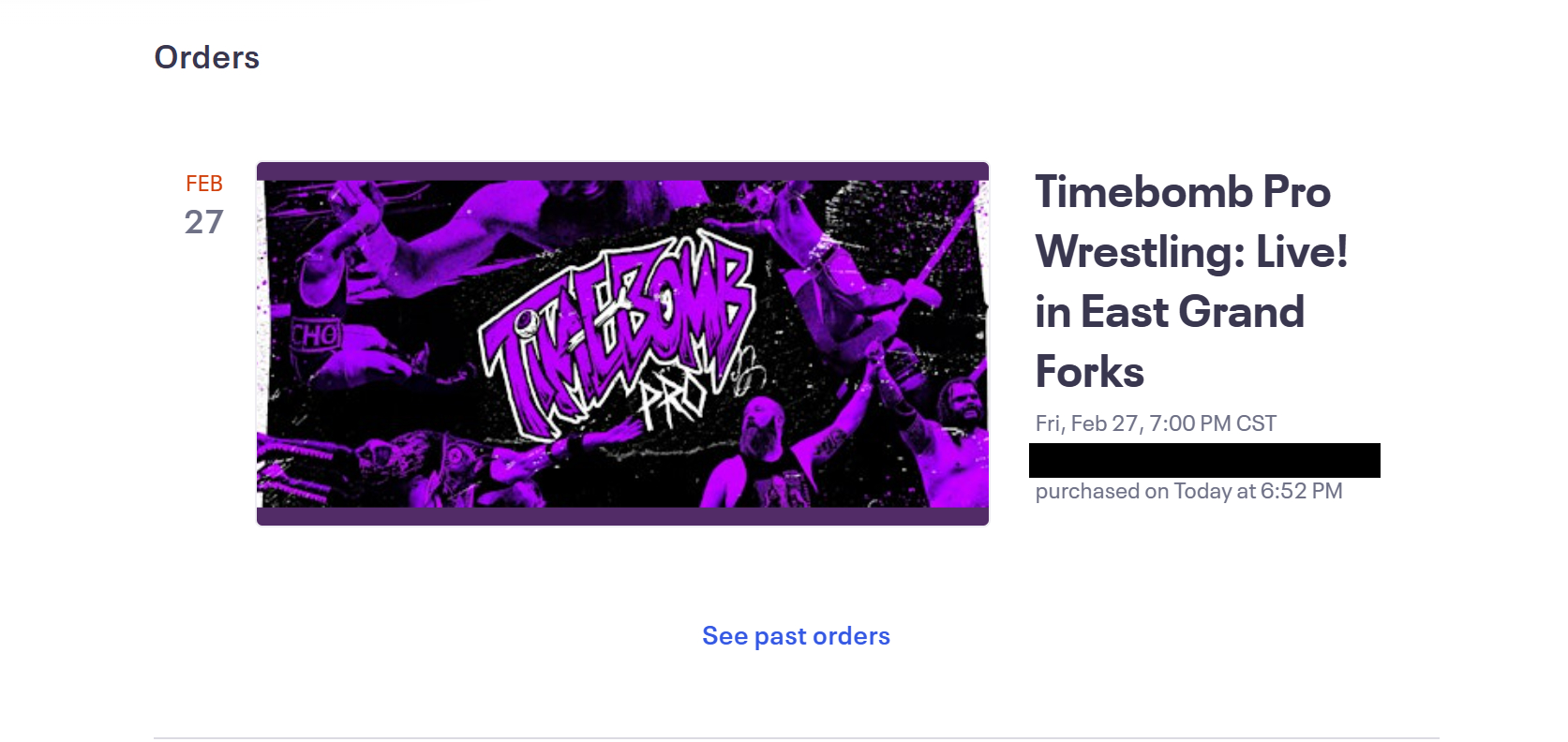1568x742 pixels.
Task: Click the blacked-out bar under the event time
Action: pos(1204,460)
